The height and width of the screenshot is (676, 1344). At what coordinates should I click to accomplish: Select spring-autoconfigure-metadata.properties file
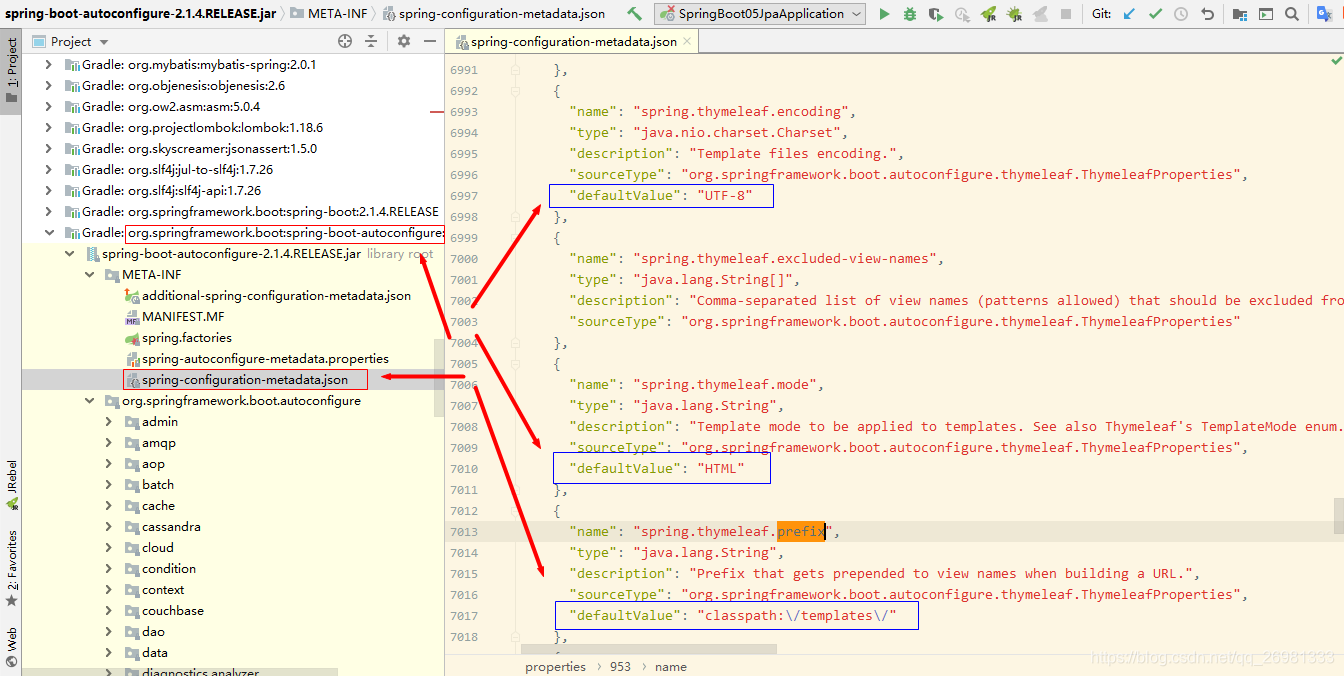point(265,359)
